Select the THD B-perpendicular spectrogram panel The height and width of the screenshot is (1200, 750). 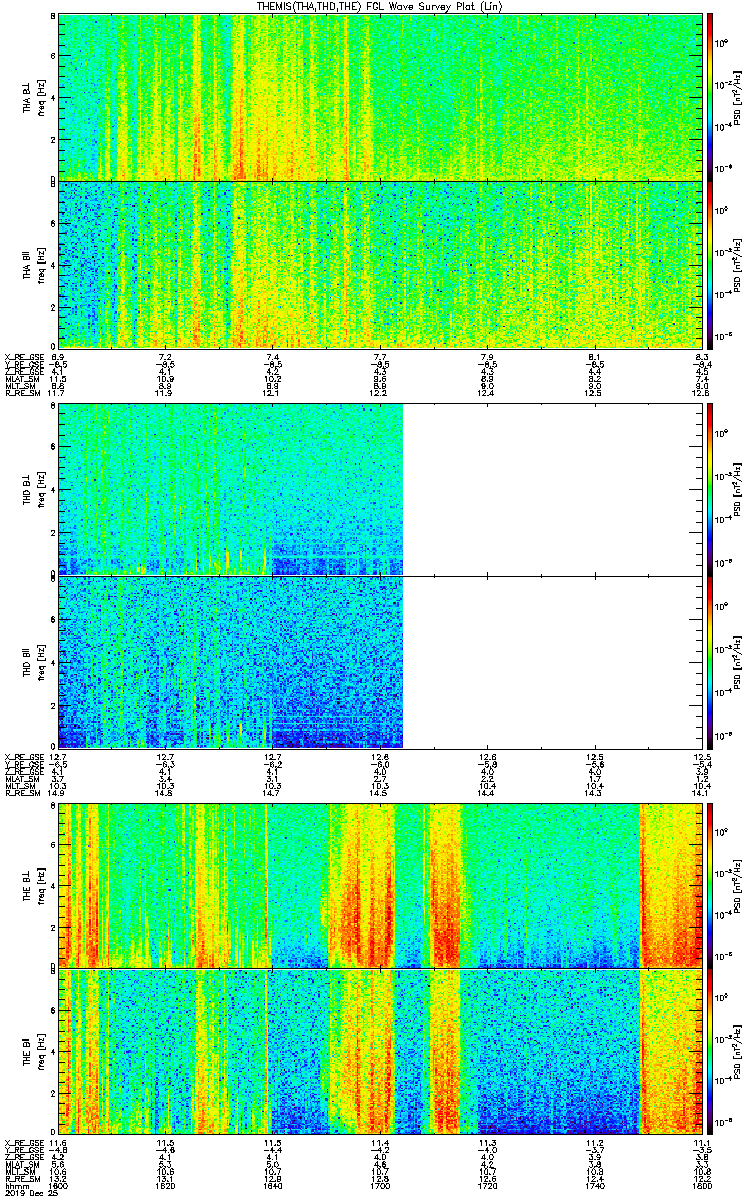point(381,490)
